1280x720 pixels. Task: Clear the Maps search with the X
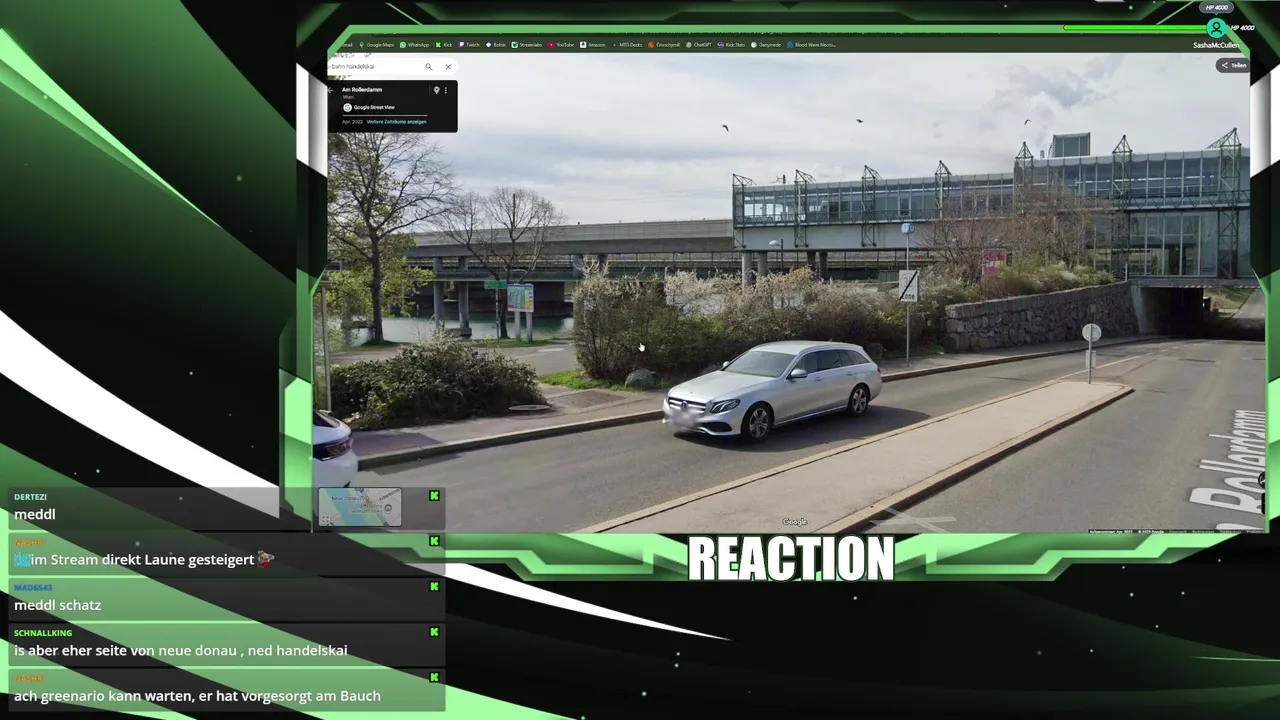click(x=448, y=67)
